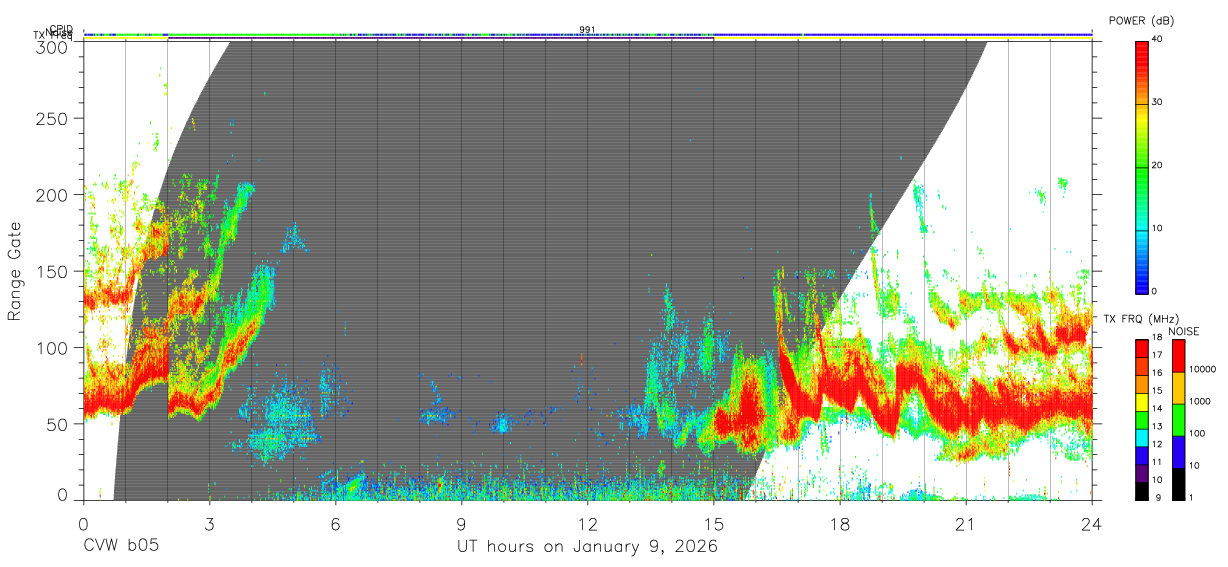Image resolution: width=1228 pixels, height=567 pixels.
Task: Click the '10000' label on NOISE scale
Action: (1203, 372)
